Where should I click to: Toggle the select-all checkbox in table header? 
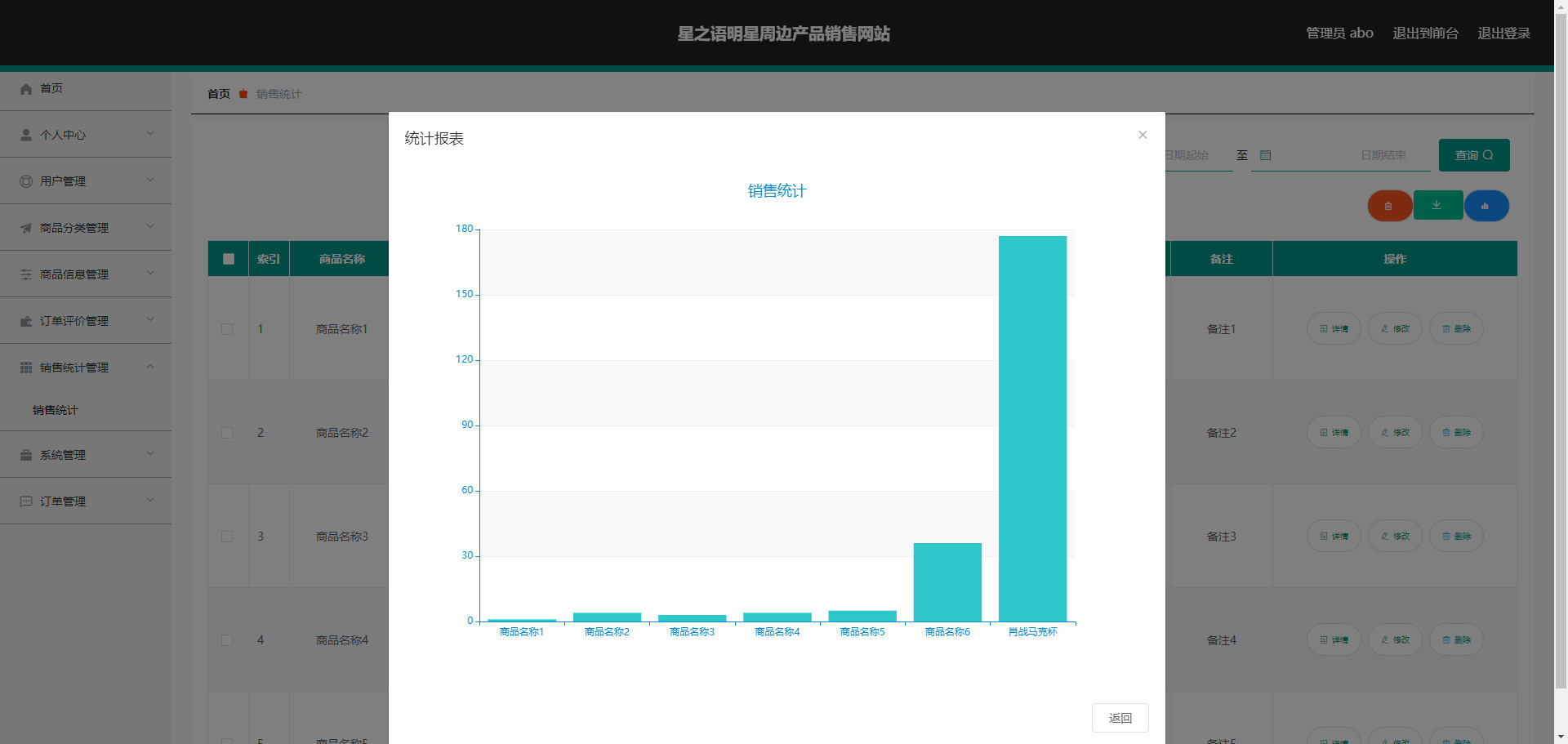[x=229, y=259]
